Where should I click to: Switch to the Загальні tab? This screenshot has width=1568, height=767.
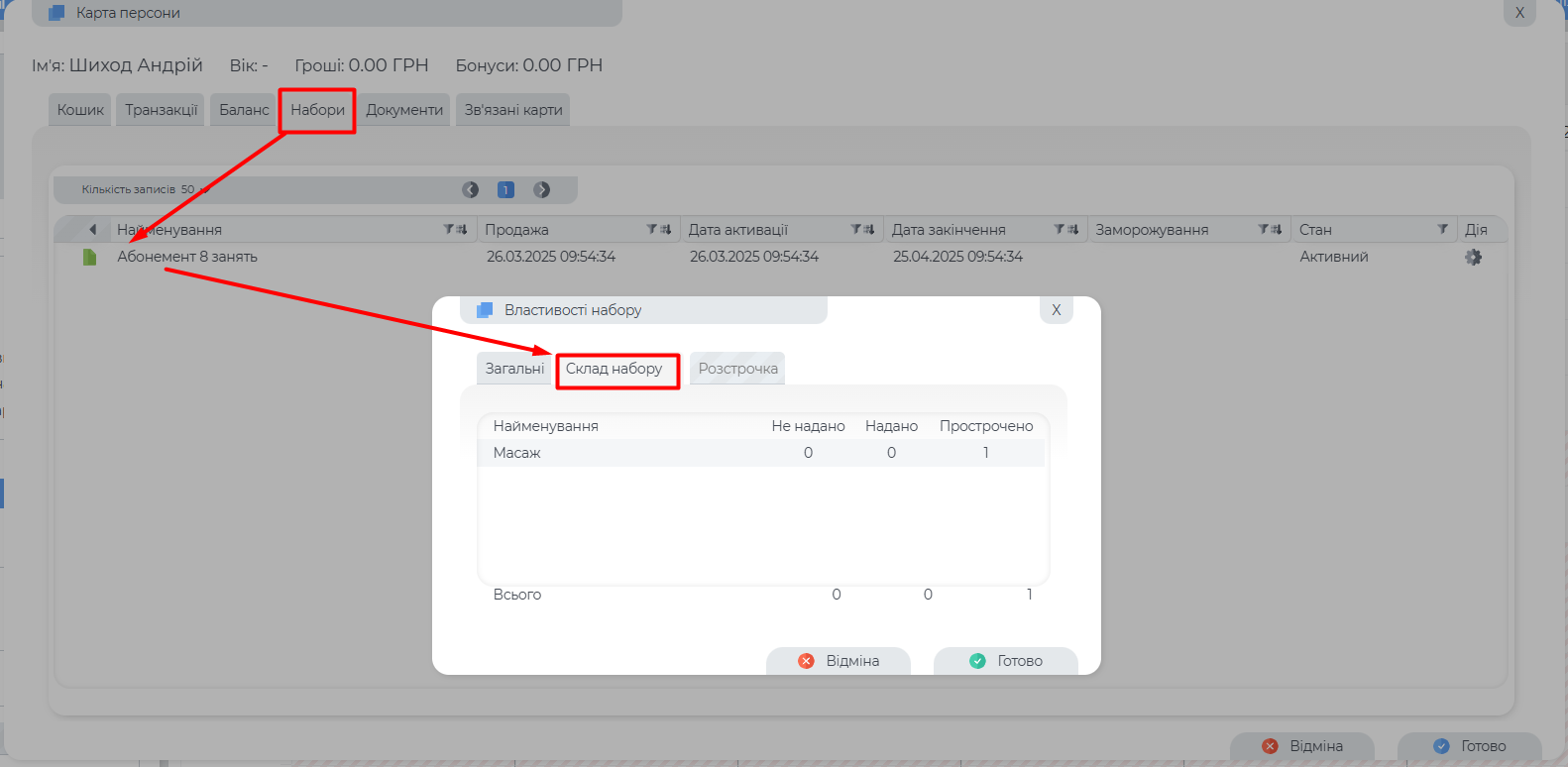pyautogui.click(x=514, y=369)
